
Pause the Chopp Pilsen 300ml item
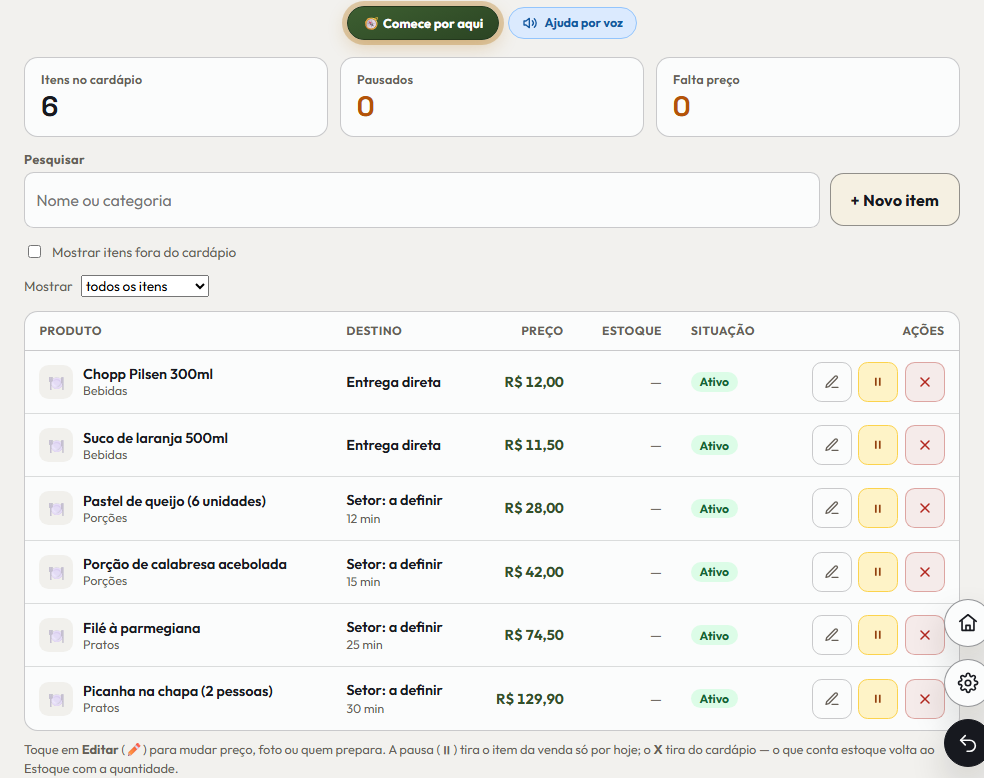[878, 382]
